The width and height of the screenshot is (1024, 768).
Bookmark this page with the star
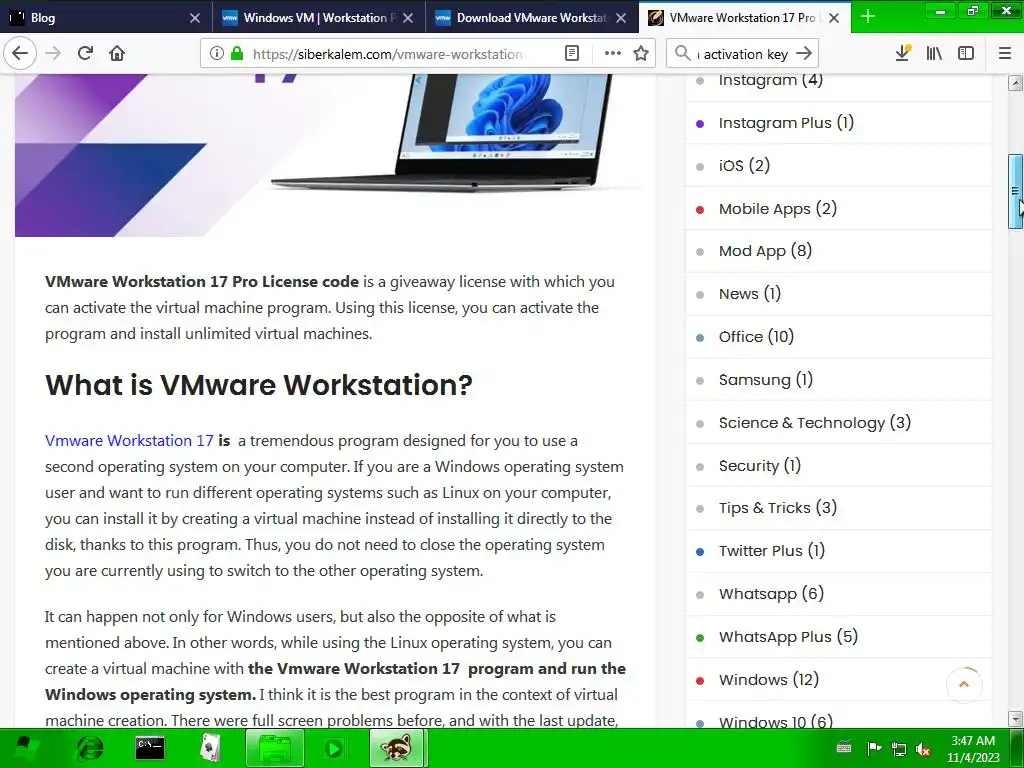tap(641, 54)
